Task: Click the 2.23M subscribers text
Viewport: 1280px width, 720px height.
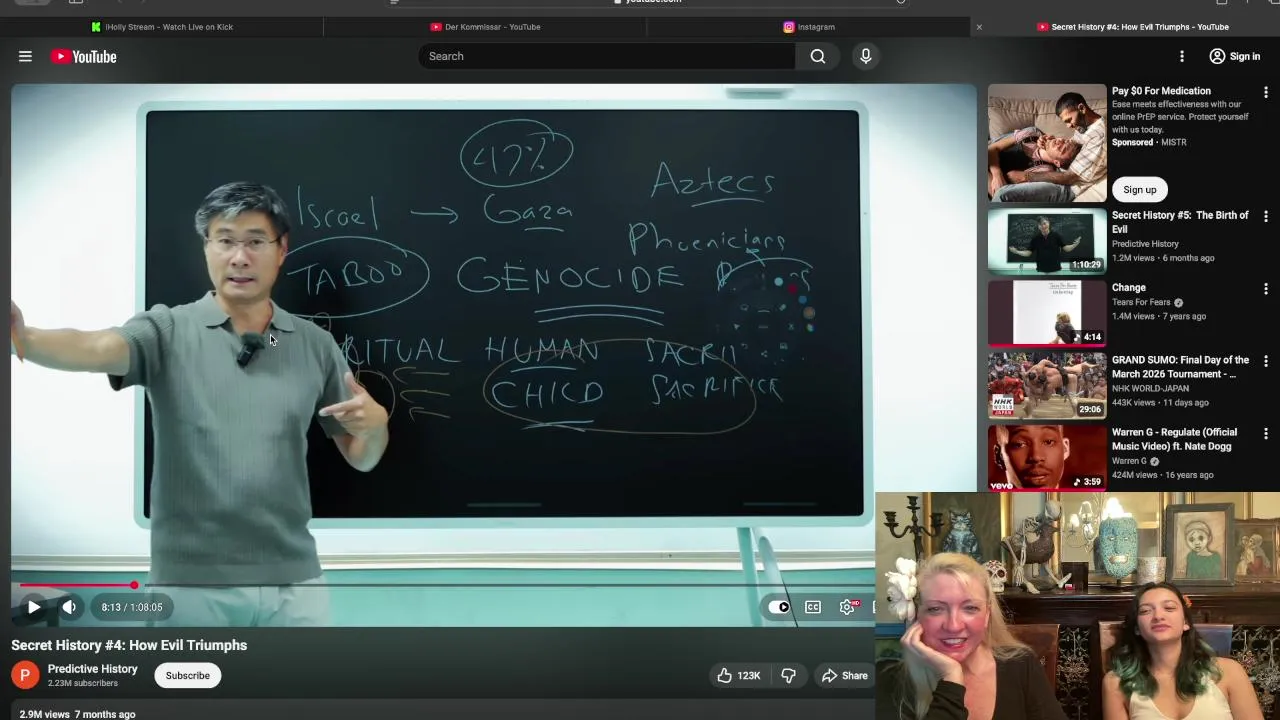Action: point(83,683)
